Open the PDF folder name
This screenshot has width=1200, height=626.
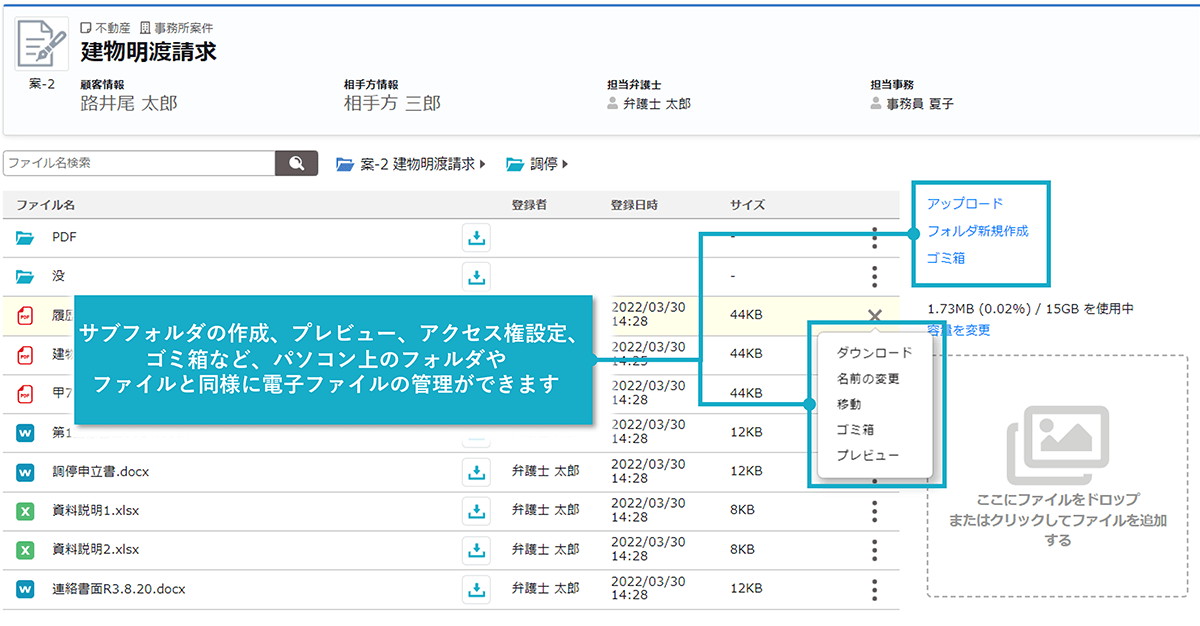pyautogui.click(x=64, y=238)
